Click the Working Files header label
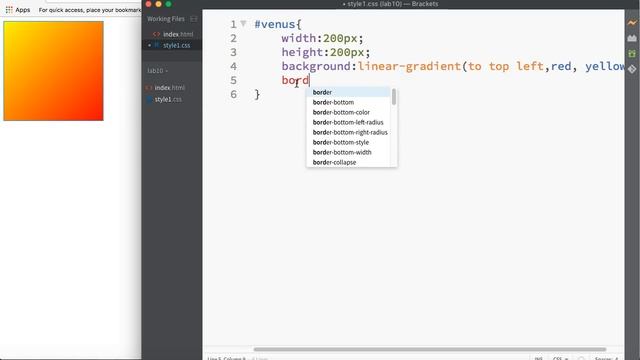This screenshot has width=640, height=360. tap(166, 19)
